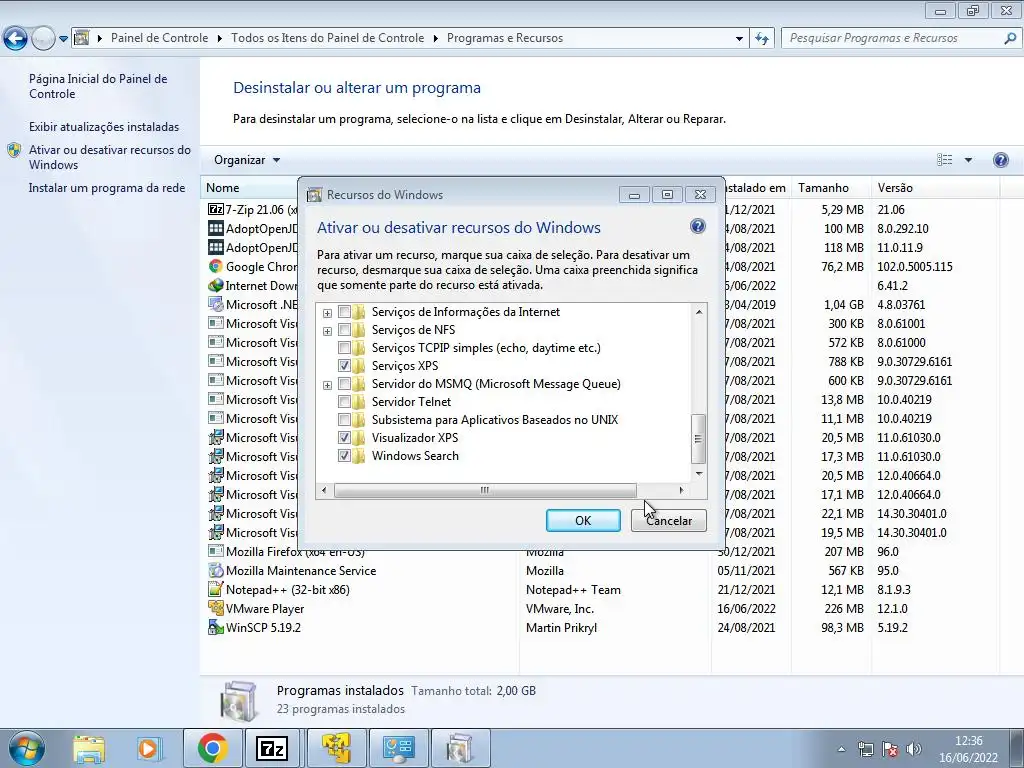Image resolution: width=1024 pixels, height=768 pixels.
Task: Open address bar history dropdown
Action: point(739,39)
